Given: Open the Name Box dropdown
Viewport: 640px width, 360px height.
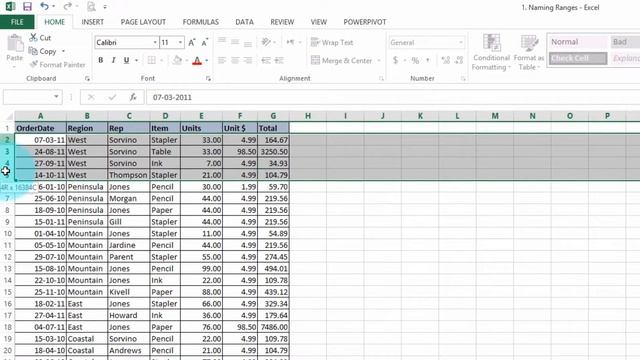Looking at the screenshot, I should [x=56, y=97].
